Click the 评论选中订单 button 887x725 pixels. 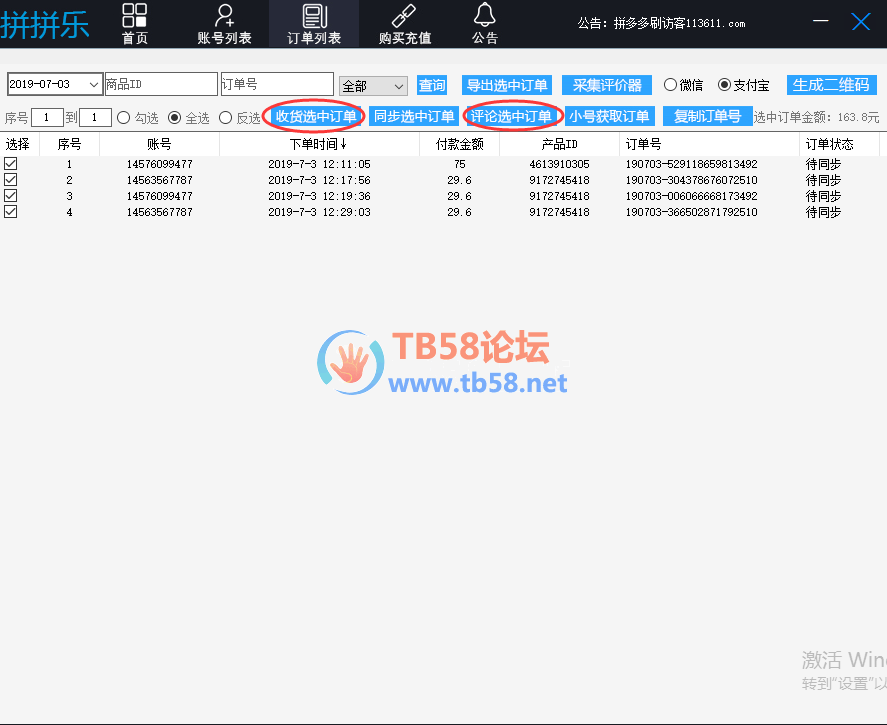click(511, 116)
